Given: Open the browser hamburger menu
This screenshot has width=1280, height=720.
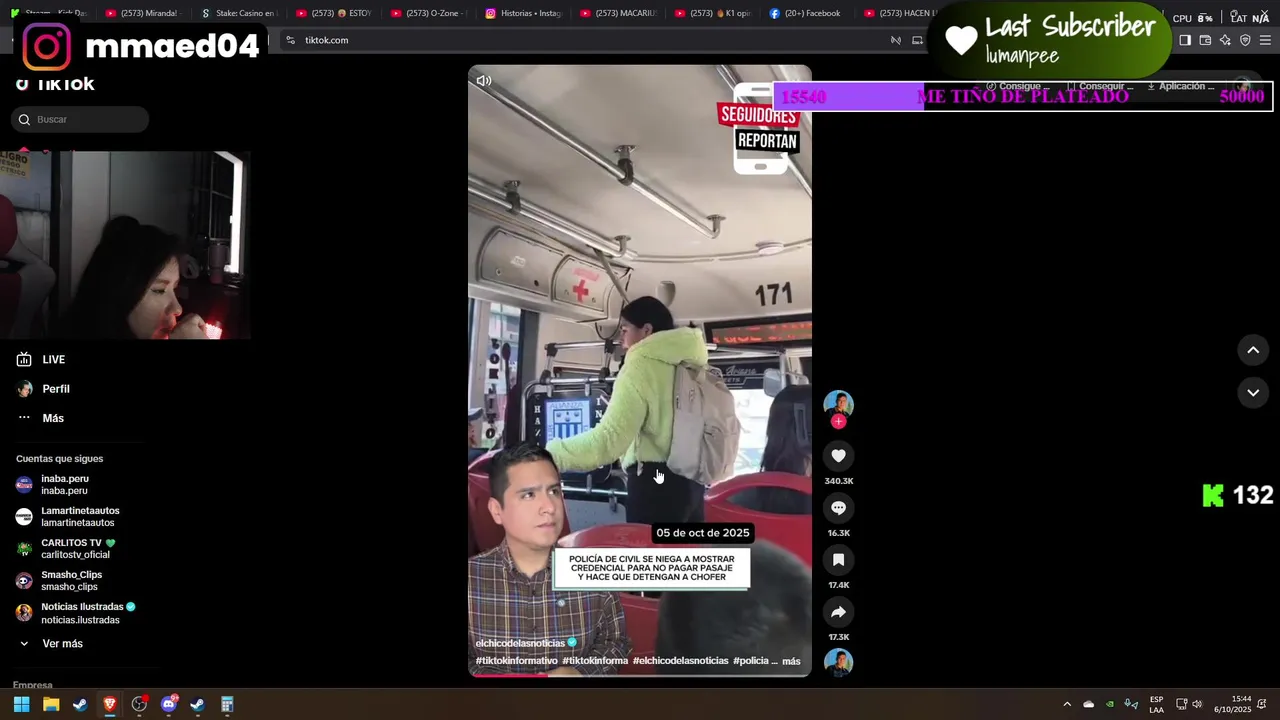Looking at the screenshot, I should coord(1265,40).
